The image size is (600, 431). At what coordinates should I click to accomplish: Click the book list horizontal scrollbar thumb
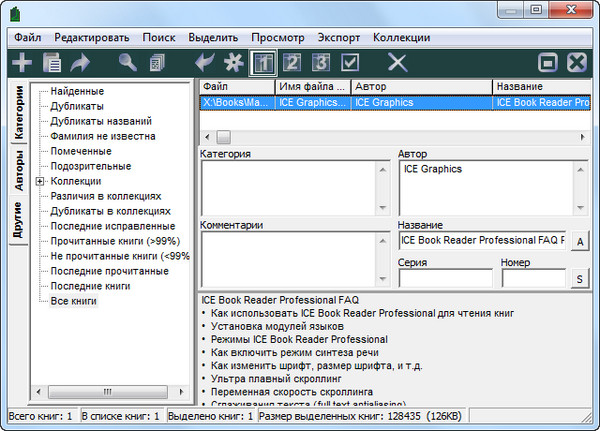[224, 135]
